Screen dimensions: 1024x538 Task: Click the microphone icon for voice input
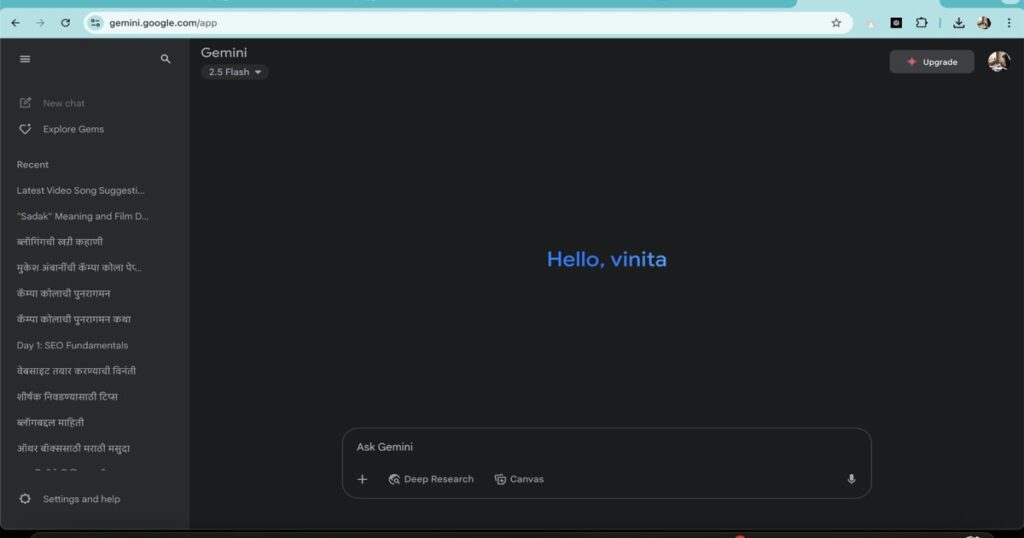[851, 479]
